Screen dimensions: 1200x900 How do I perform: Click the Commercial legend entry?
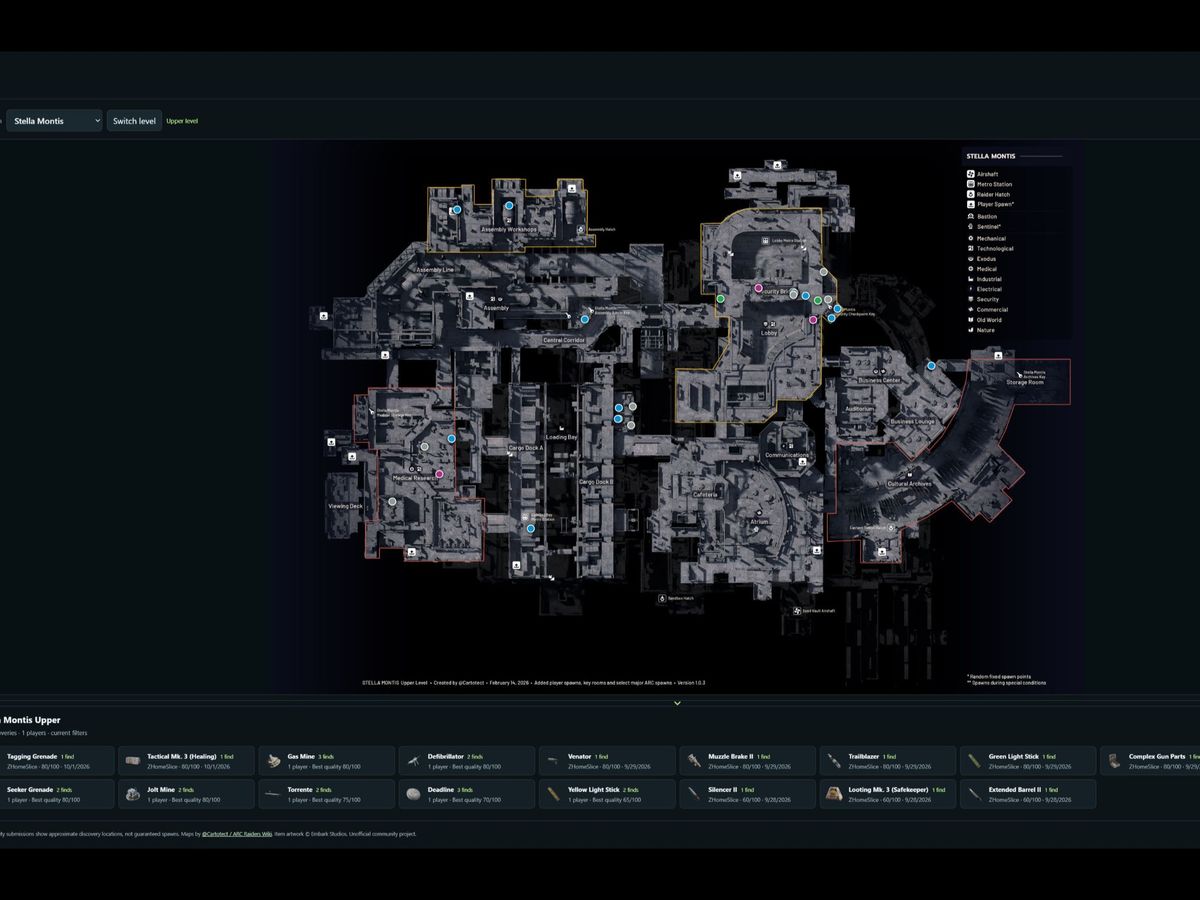click(987, 310)
